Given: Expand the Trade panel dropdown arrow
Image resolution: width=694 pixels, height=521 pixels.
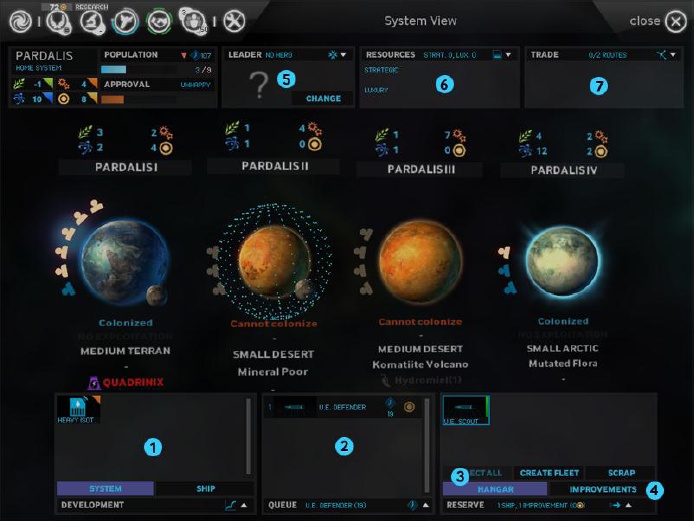Looking at the screenshot, I should tap(673, 55).
